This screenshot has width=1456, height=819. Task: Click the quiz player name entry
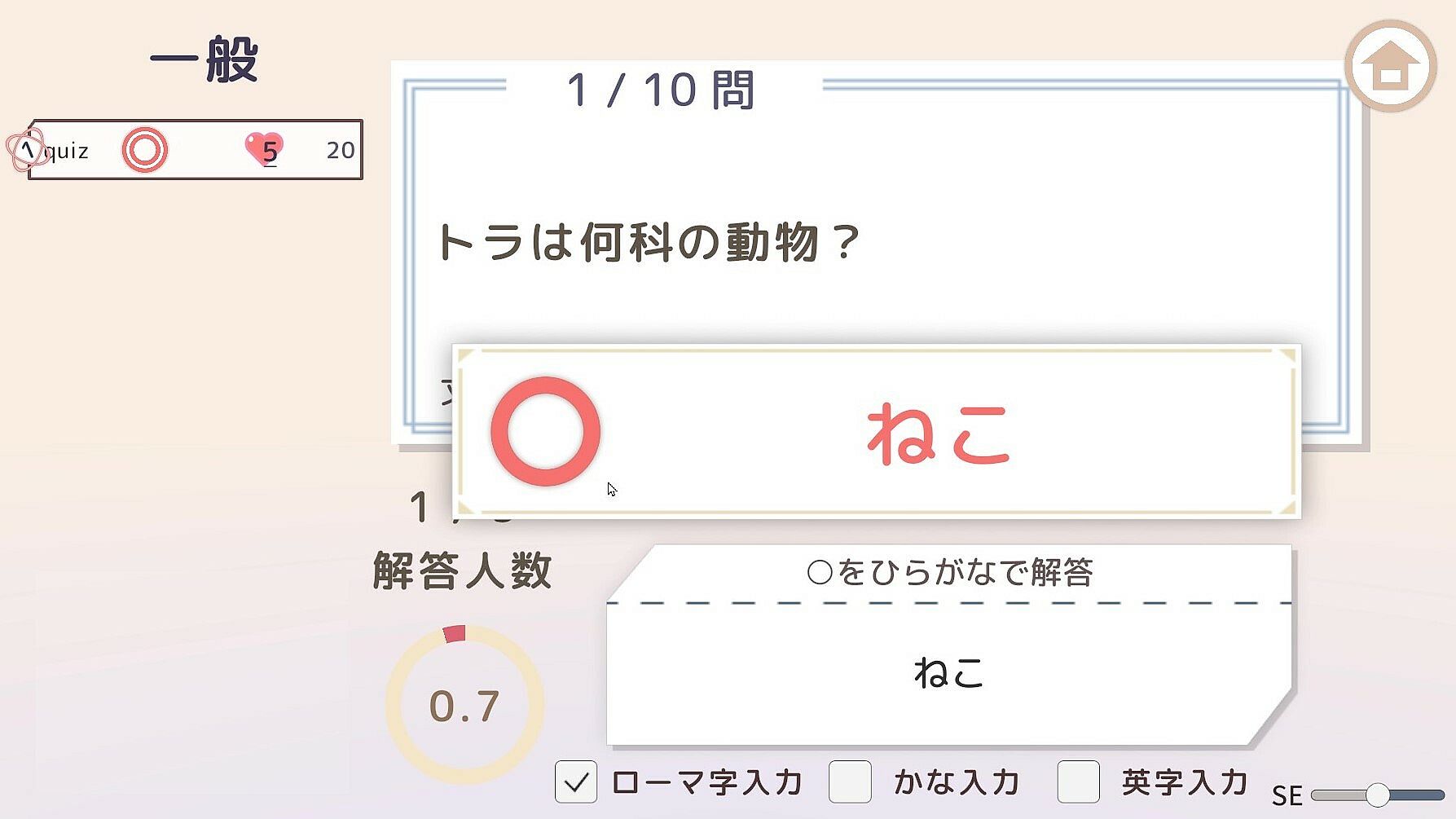(68, 151)
